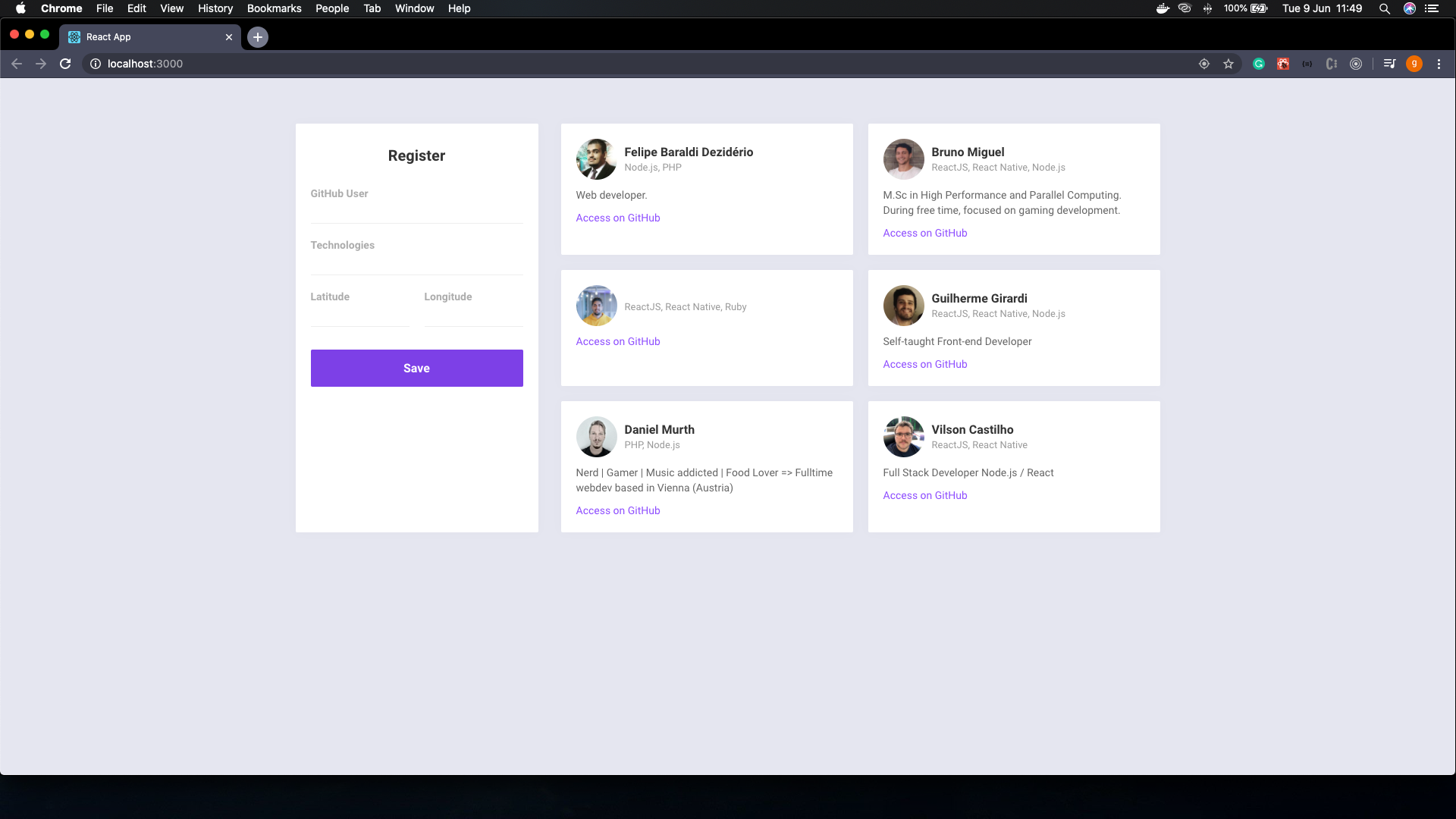Open Daniel Murth's Access on GitHub link
Screen dimensions: 1456x819
pos(617,510)
